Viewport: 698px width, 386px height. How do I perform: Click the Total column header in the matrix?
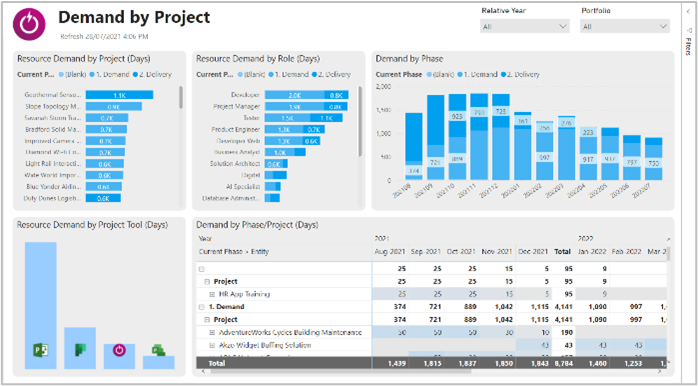(x=562, y=252)
